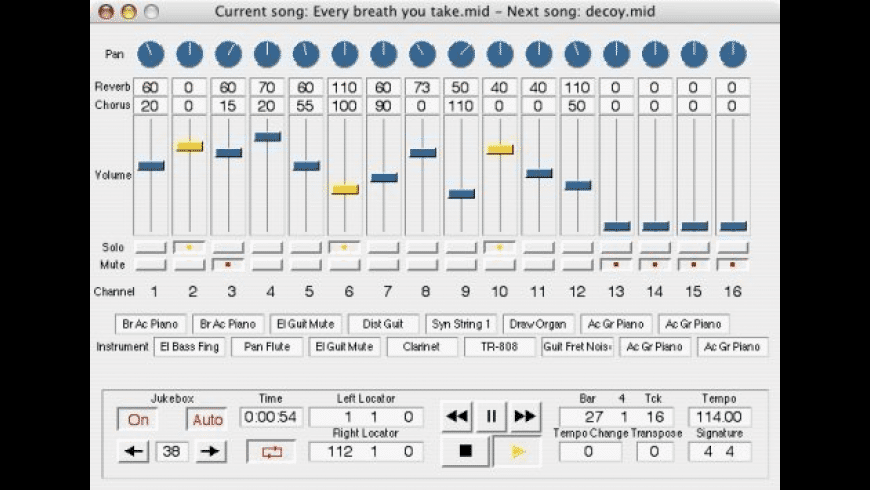
Task: Turn off the Jukebox On button
Action: tap(138, 420)
